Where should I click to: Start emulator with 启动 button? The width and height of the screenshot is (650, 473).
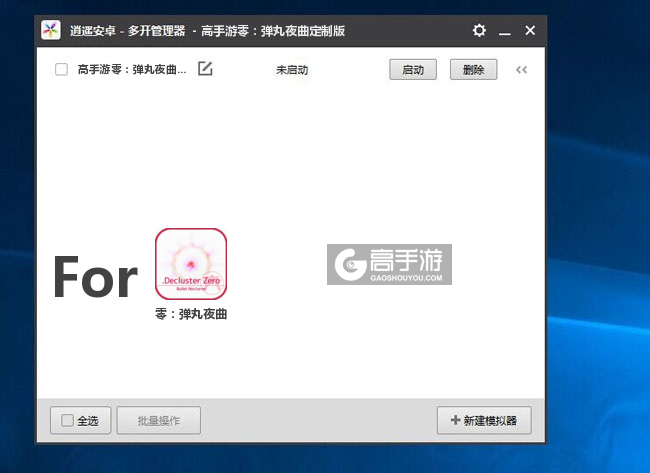click(413, 69)
